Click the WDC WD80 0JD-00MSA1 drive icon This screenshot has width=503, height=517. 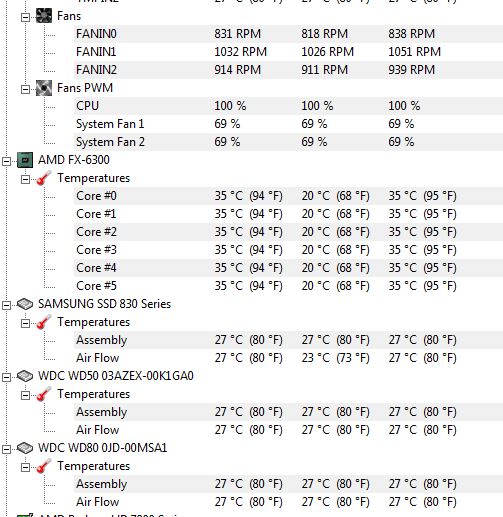click(x=25, y=448)
